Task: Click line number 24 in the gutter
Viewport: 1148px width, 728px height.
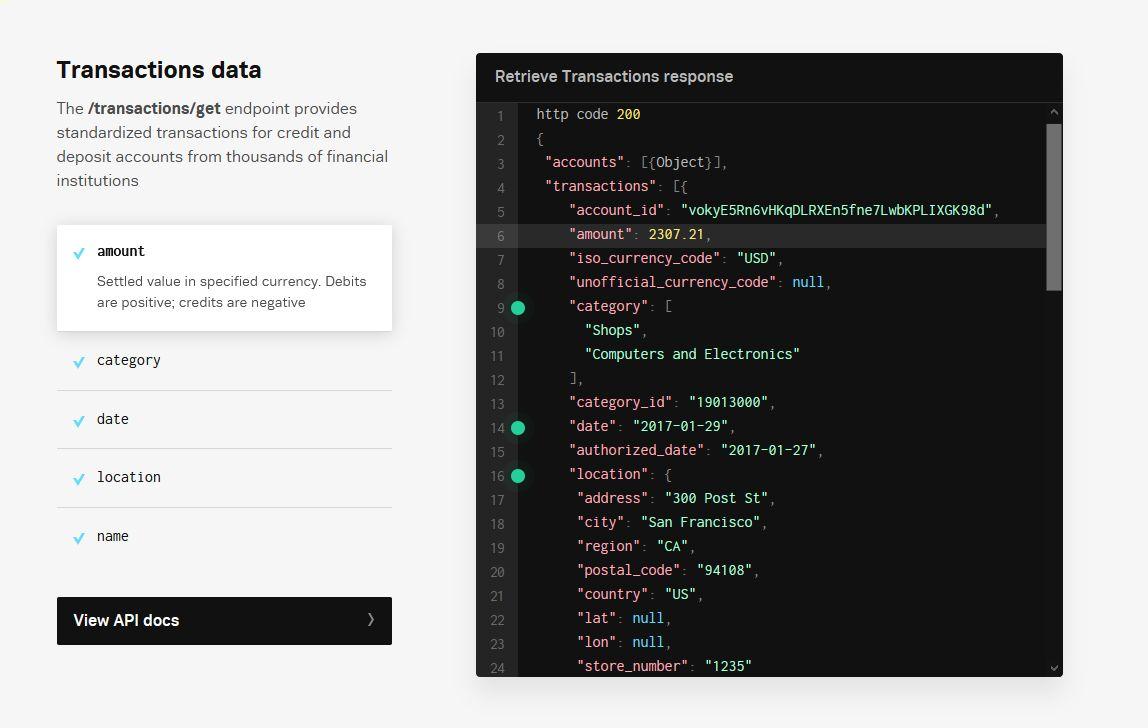Action: click(x=497, y=668)
